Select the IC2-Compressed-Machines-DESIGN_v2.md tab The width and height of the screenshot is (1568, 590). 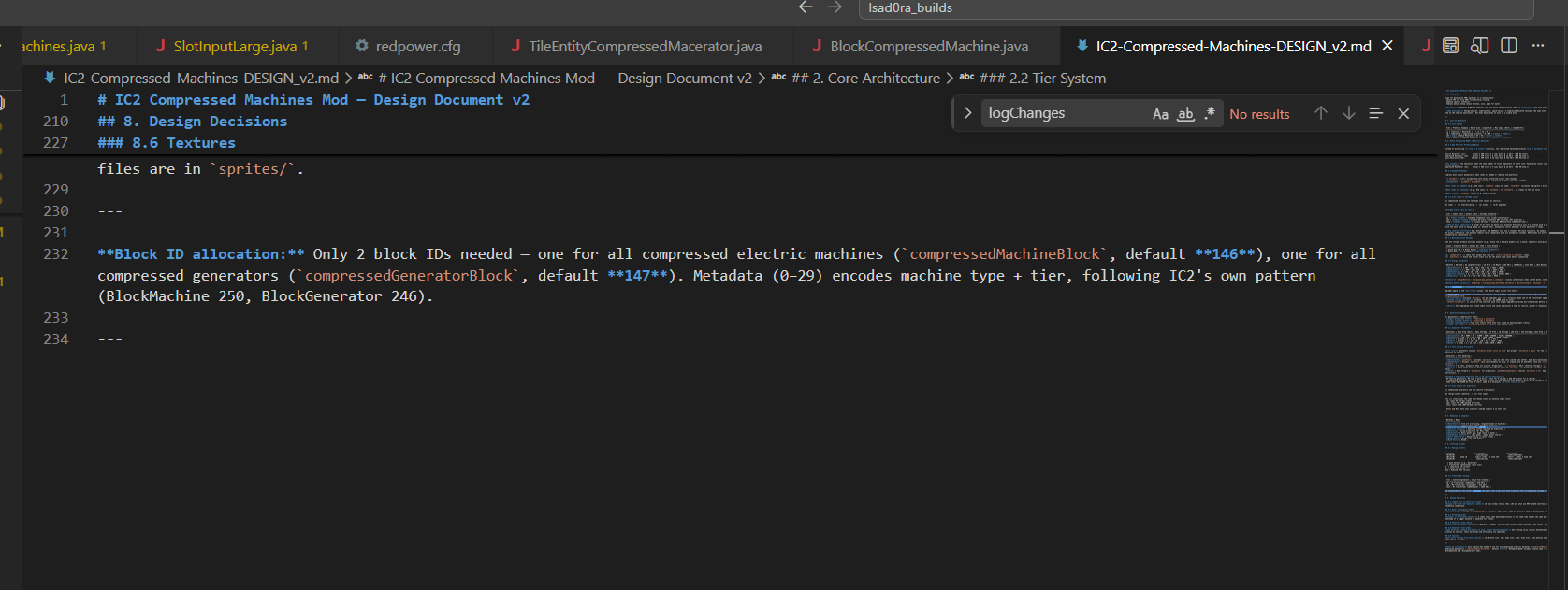(1233, 46)
